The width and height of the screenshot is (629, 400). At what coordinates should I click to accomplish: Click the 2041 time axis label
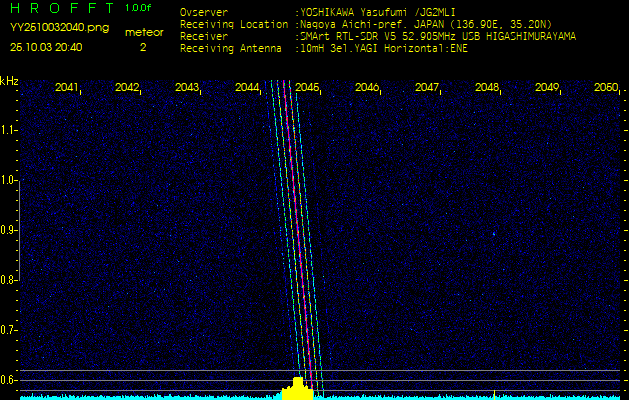point(67,88)
